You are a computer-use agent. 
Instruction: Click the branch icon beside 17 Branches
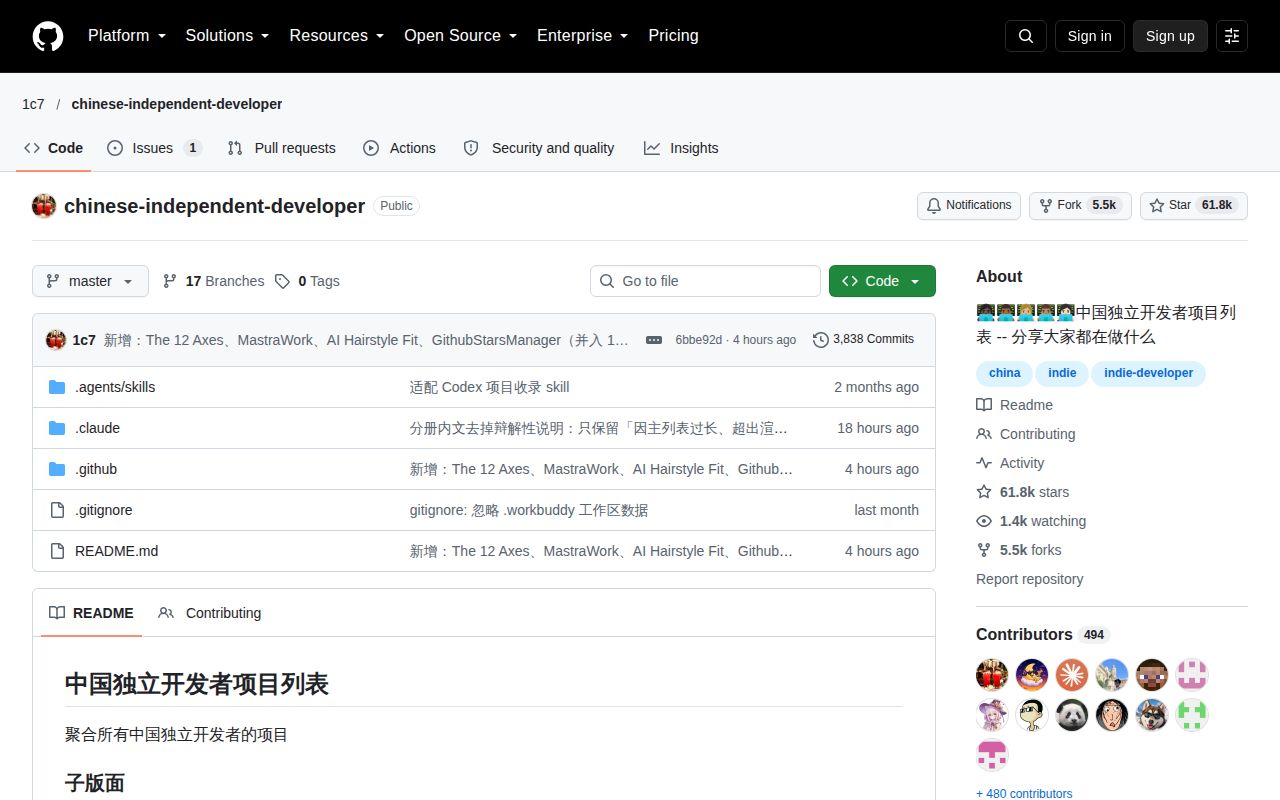tap(170, 281)
